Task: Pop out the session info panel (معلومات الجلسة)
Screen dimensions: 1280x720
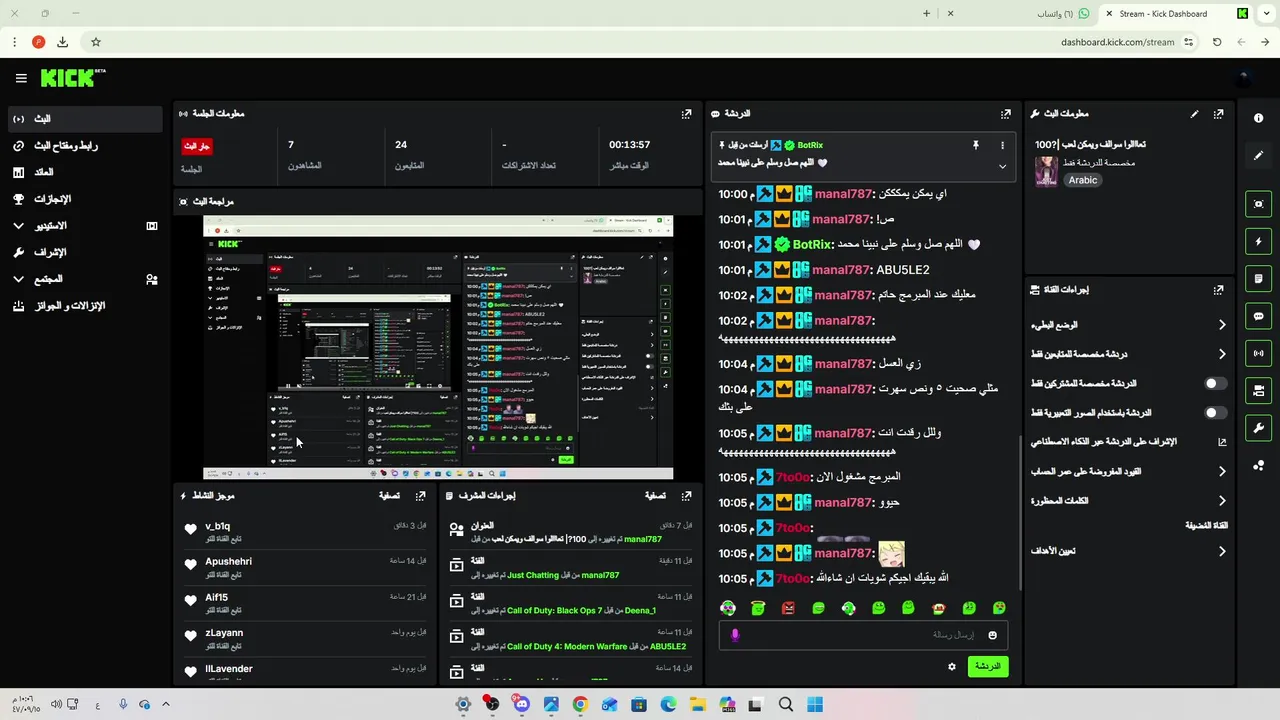Action: (686, 114)
